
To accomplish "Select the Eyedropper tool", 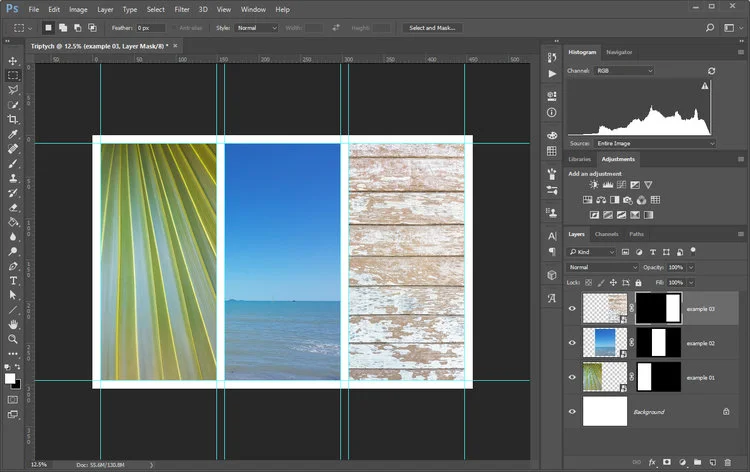I will point(13,134).
